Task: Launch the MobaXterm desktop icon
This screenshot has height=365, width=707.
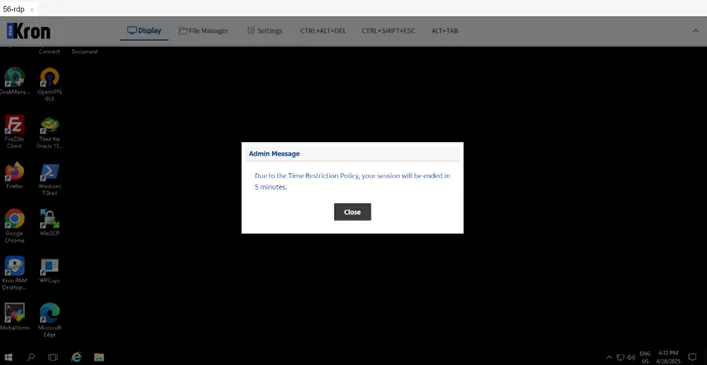Action: (x=14, y=317)
